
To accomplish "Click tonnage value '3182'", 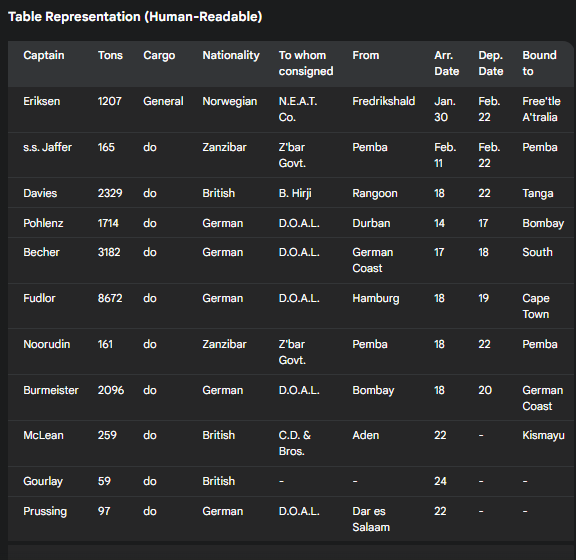I will pyautogui.click(x=109, y=252).
